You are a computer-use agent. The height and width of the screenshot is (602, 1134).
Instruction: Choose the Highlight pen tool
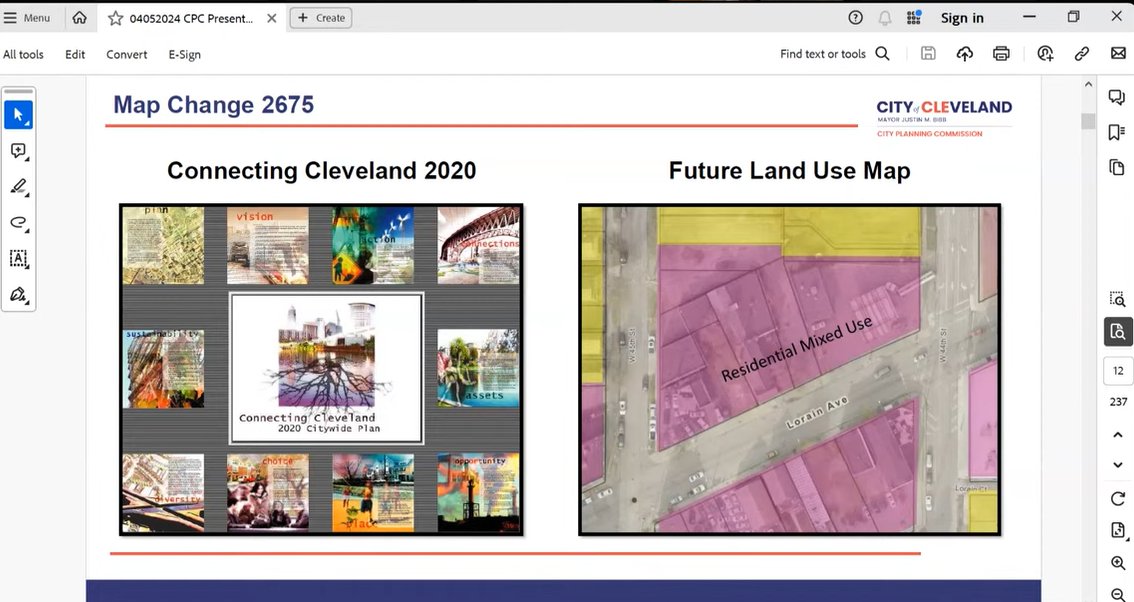tap(19, 187)
